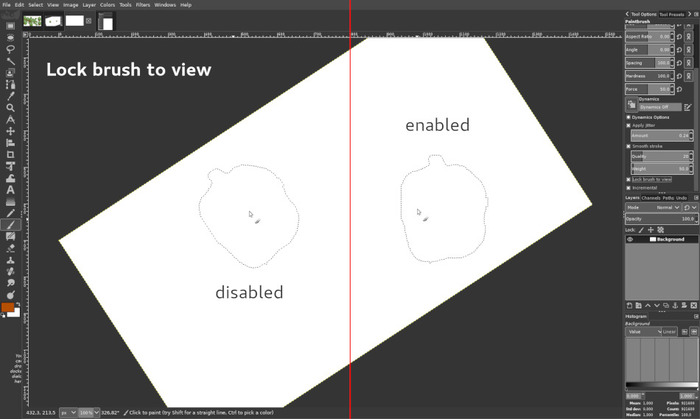Toggle Incremental checkbox
The image size is (700, 419).
coord(629,188)
